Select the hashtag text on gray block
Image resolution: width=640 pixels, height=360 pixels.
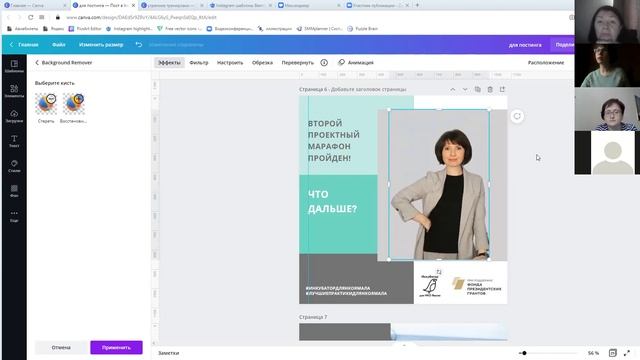(346, 291)
